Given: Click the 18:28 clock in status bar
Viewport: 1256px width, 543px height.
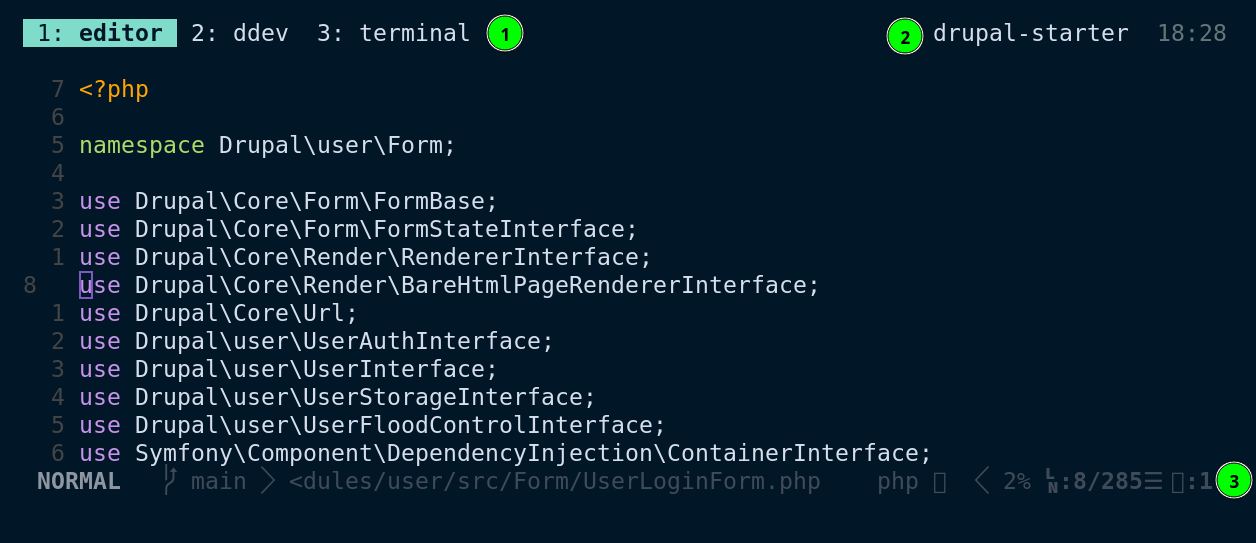Looking at the screenshot, I should coord(1191,33).
